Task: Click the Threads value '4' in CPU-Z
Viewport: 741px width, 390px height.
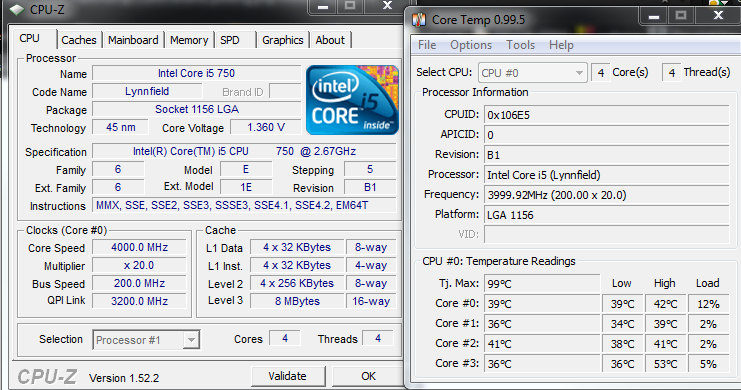Action: coord(378,338)
